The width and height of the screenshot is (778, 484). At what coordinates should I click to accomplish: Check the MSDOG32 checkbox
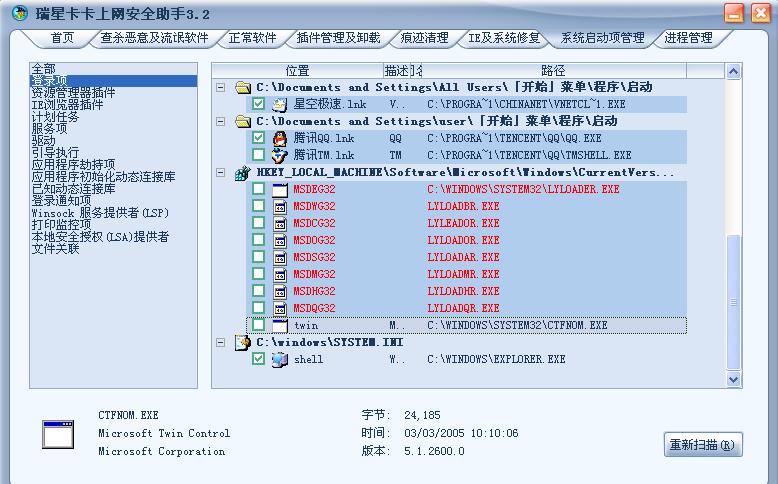[x=258, y=240]
